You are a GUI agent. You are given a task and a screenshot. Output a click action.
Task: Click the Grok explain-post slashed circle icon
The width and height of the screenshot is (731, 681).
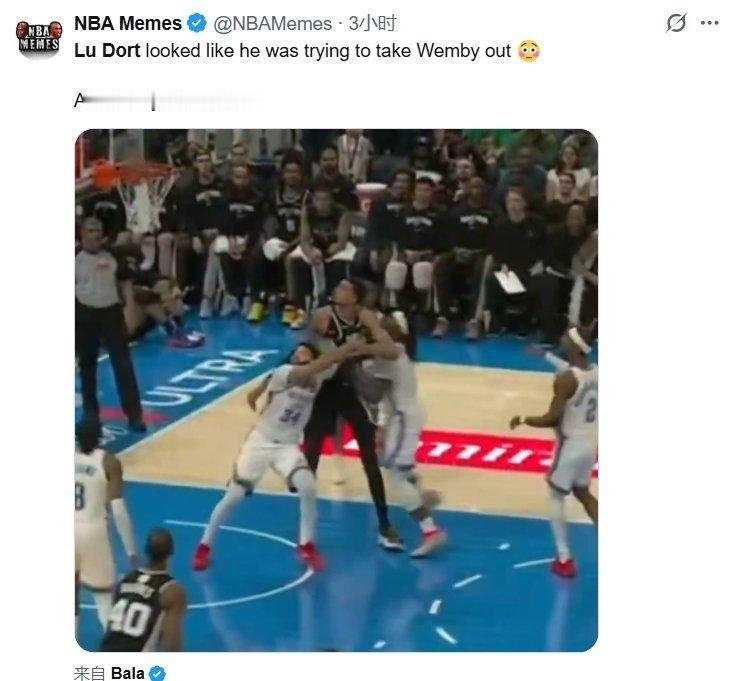676,23
